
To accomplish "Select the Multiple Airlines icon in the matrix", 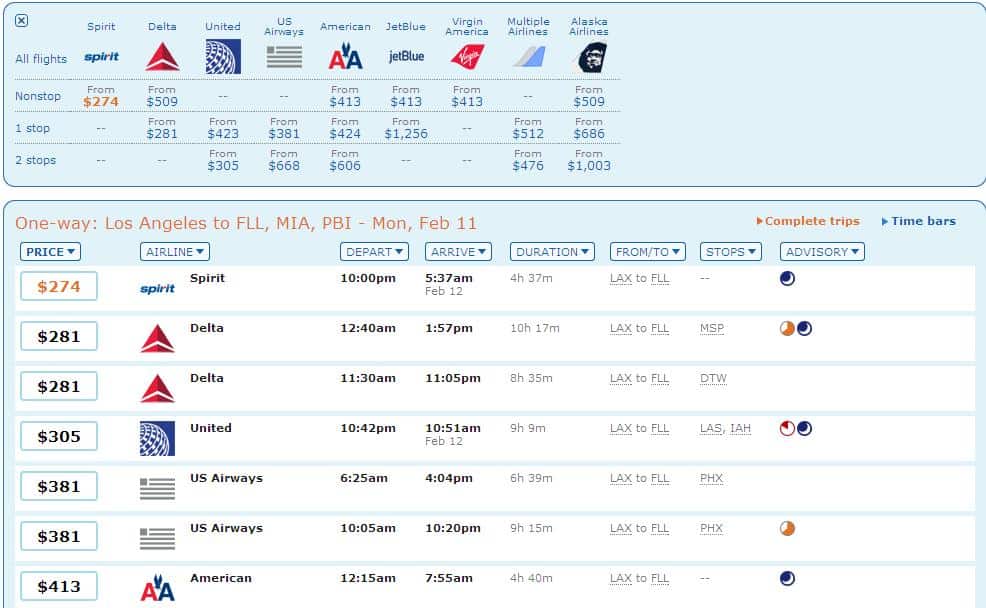I will click(528, 57).
